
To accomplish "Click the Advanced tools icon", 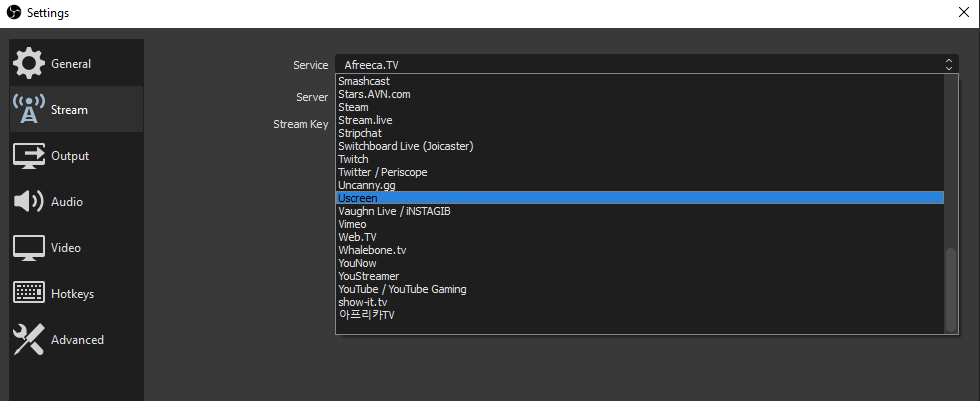I will point(29,340).
